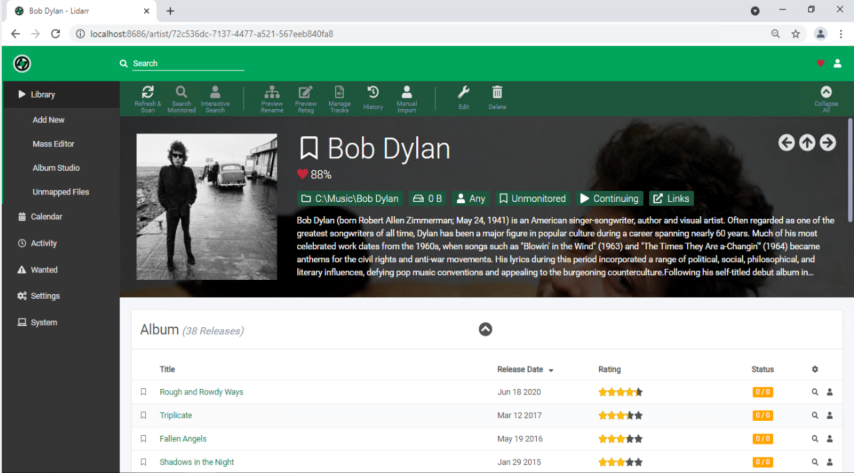Open Manage Tracks
Image resolution: width=854 pixels, height=473 pixels.
pos(339,99)
